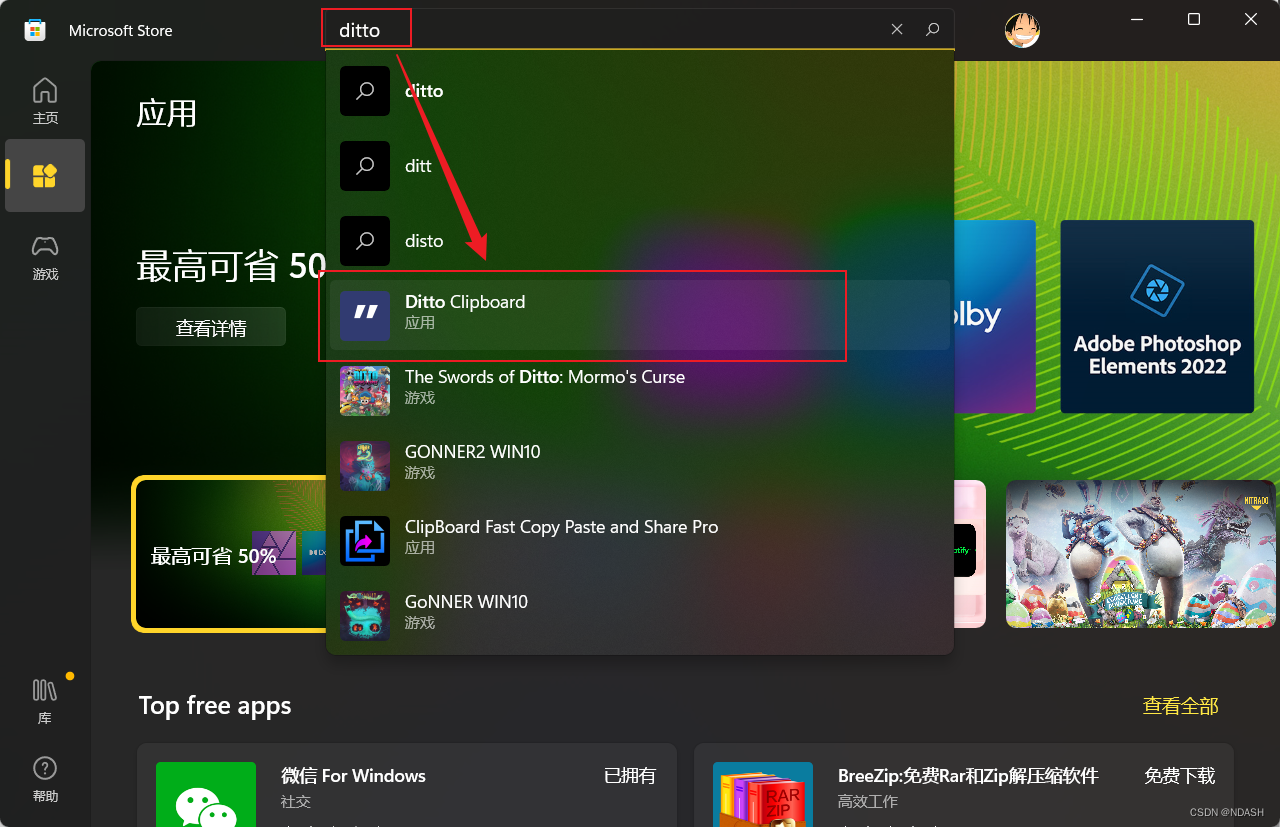The image size is (1280, 827).
Task: Click the search icon beside 'ditt' suggestion
Action: (365, 166)
